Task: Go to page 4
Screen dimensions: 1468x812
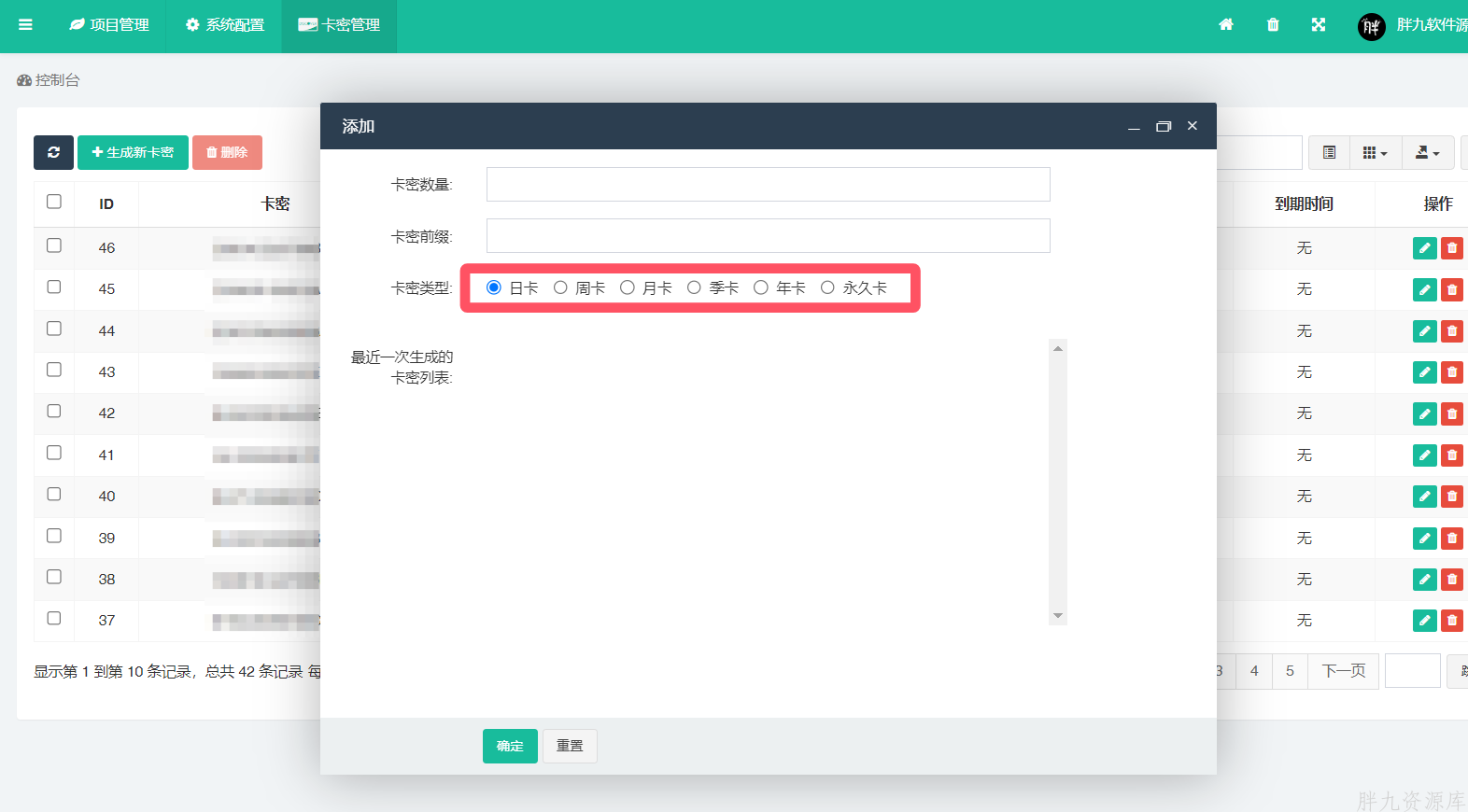Action: pos(1254,671)
